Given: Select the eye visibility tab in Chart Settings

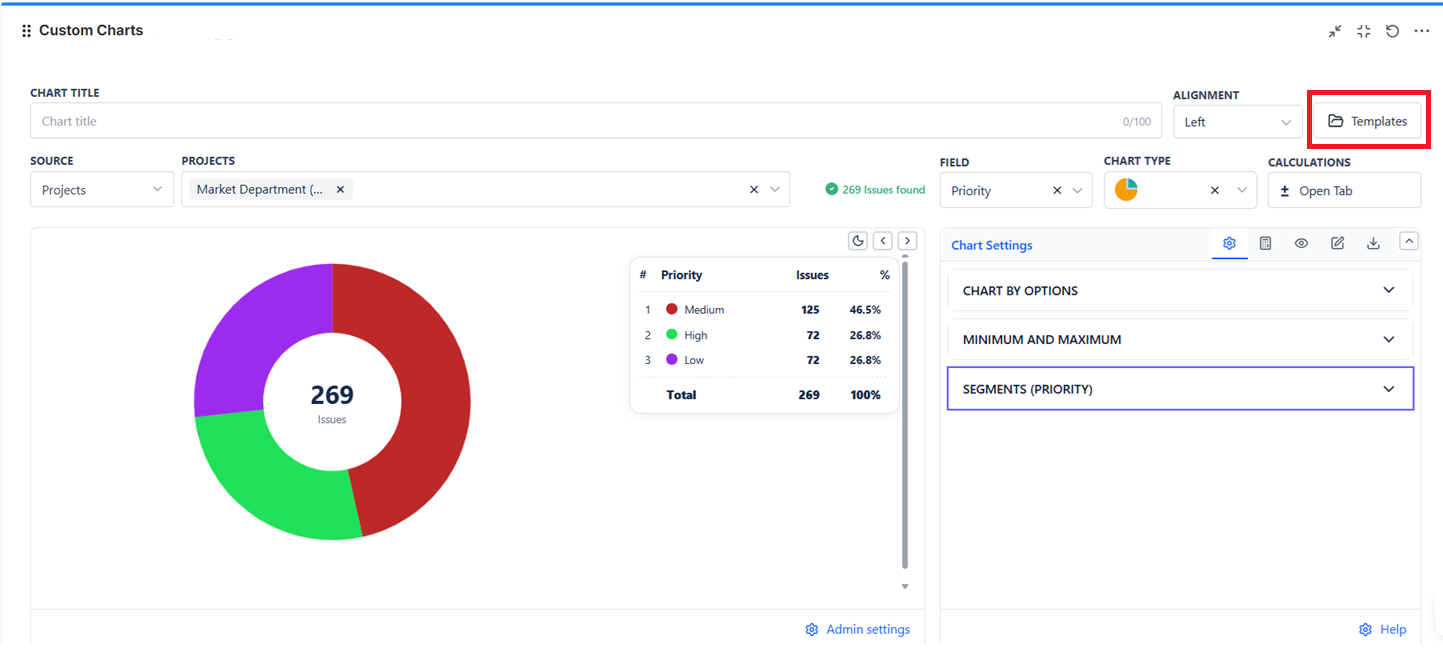Looking at the screenshot, I should tap(1301, 243).
